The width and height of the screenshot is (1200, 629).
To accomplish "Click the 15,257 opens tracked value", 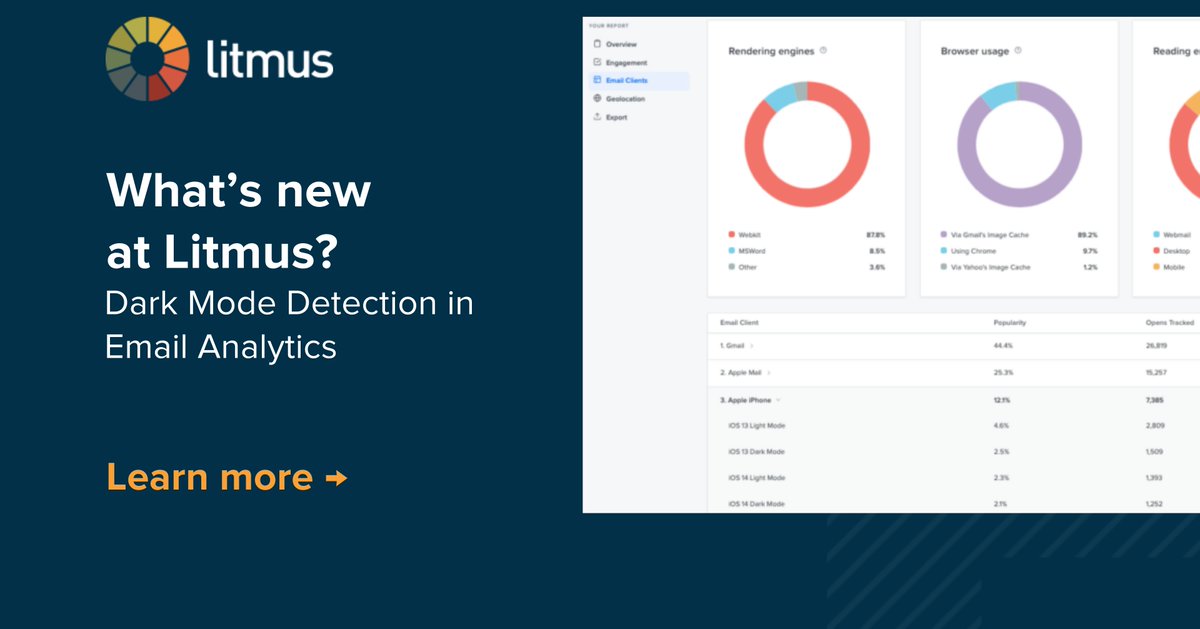I will pos(1157,373).
